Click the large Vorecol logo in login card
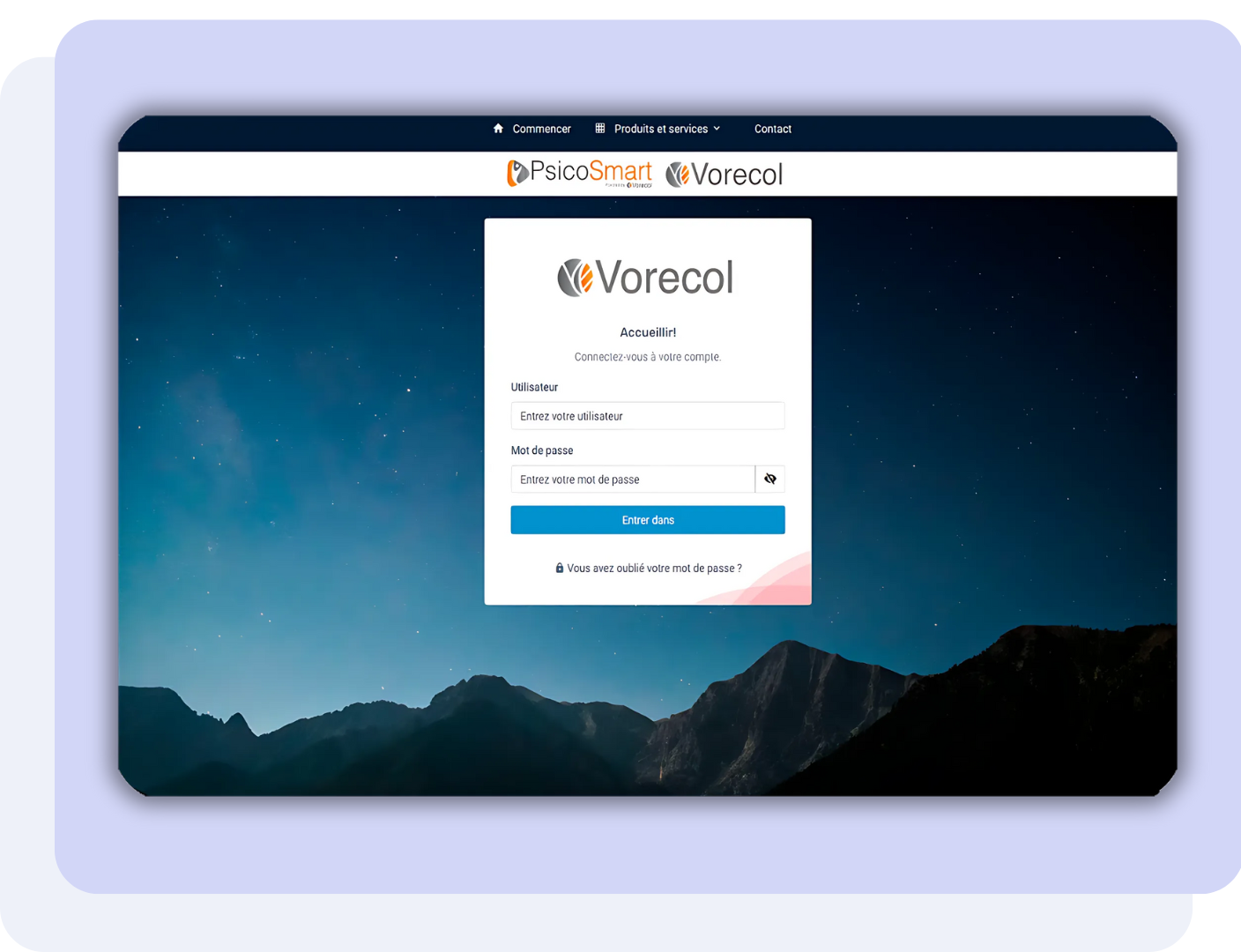Screen dimensions: 1241x952 [x=646, y=278]
